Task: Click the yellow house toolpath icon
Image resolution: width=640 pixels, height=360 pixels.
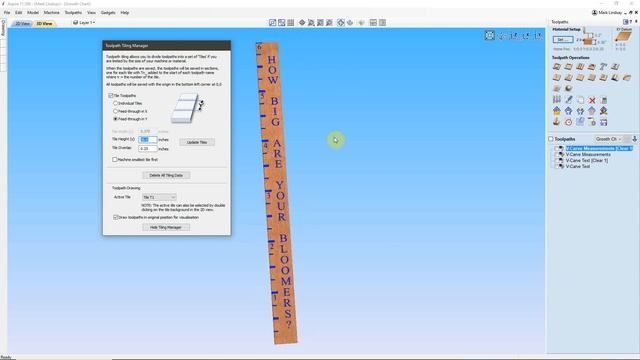Action: coord(557,111)
